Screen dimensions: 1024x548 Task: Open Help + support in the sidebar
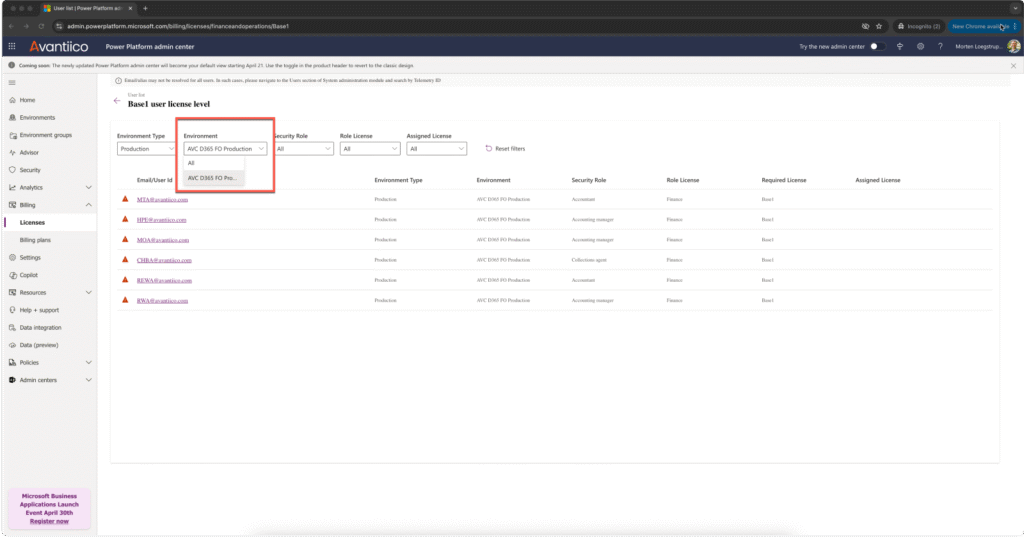pos(39,310)
